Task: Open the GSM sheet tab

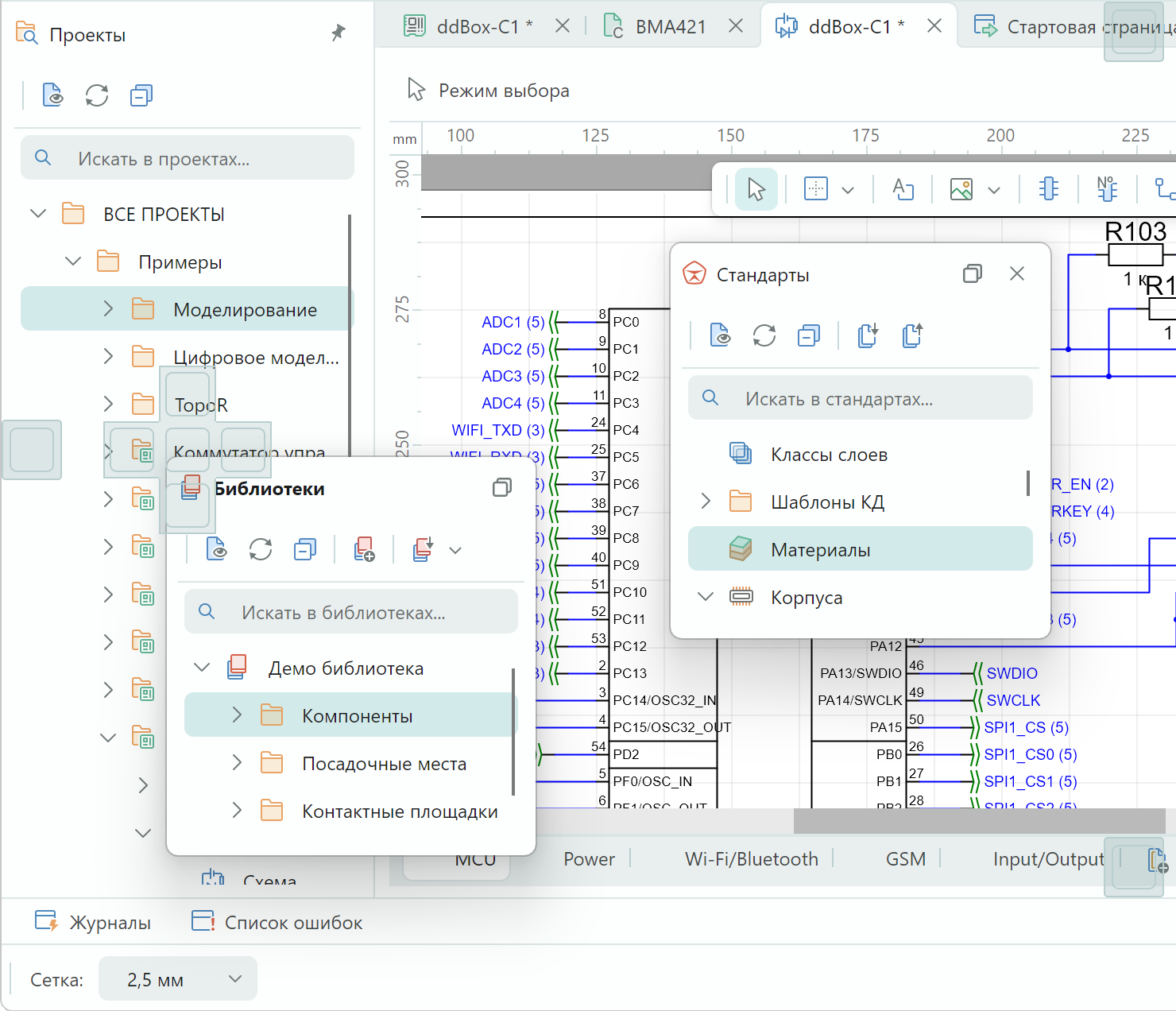Action: pos(906,858)
